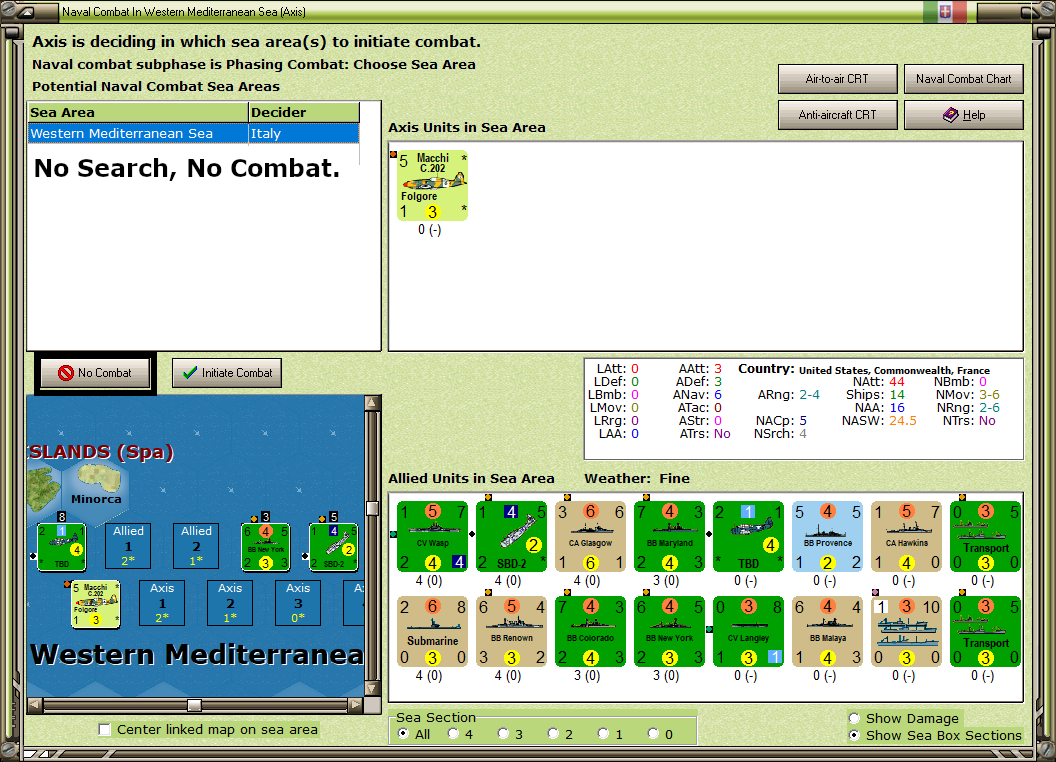Select the BB Colorado battleship unit

[590, 631]
